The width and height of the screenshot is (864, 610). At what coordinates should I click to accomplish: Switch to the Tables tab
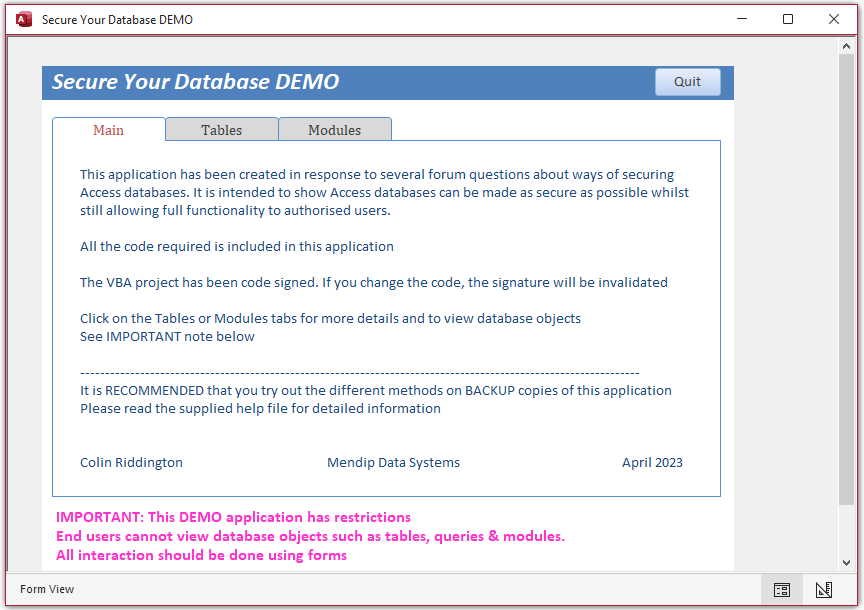click(222, 130)
